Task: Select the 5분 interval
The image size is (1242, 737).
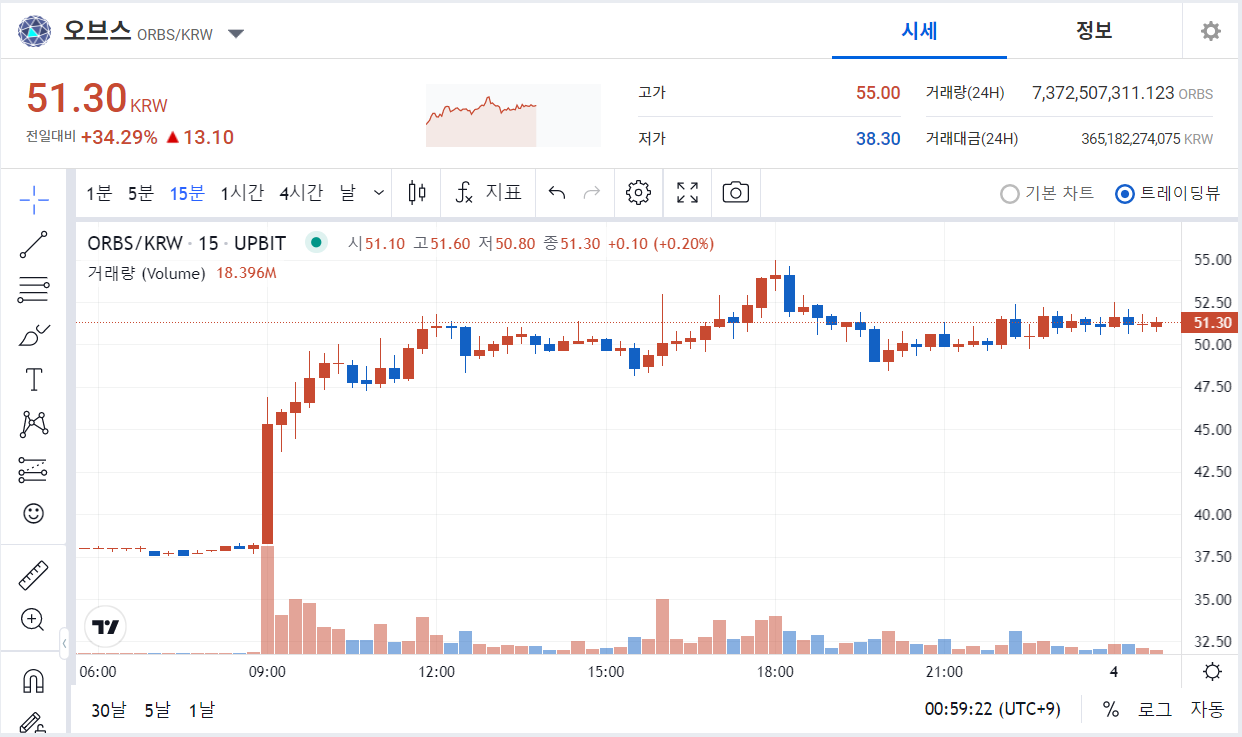Action: click(141, 193)
